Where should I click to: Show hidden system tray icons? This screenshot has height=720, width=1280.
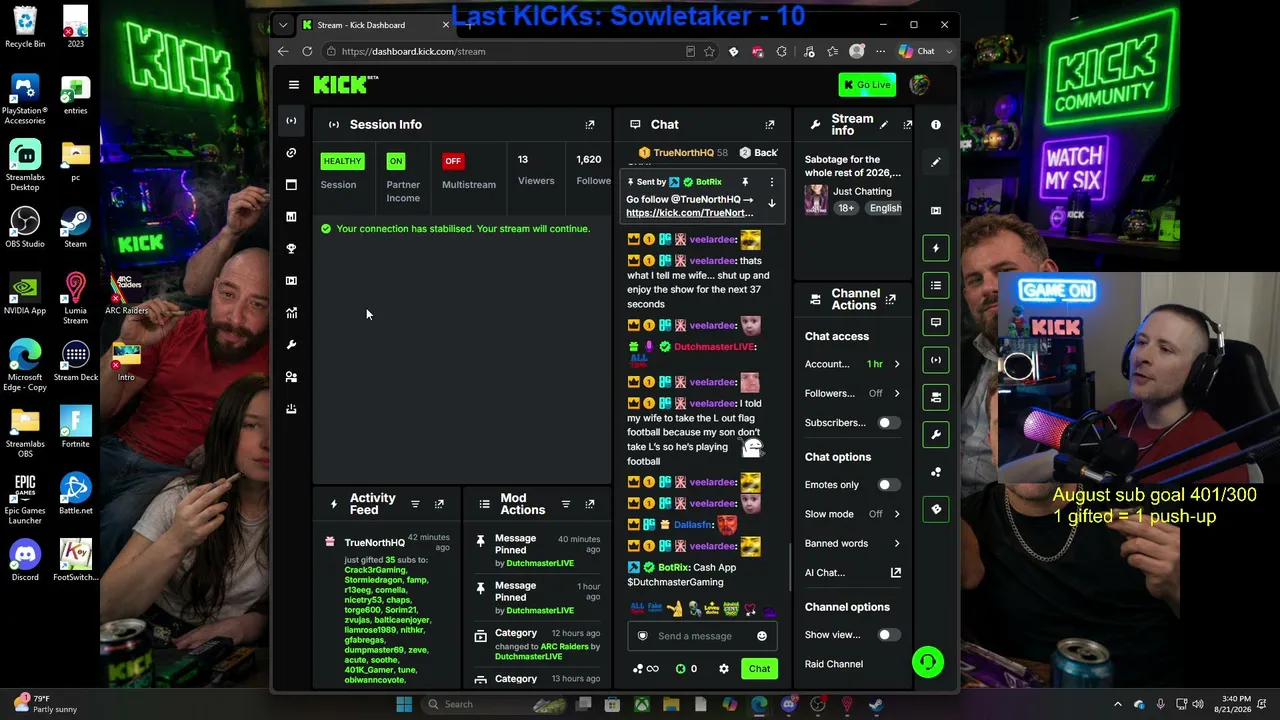point(1118,705)
